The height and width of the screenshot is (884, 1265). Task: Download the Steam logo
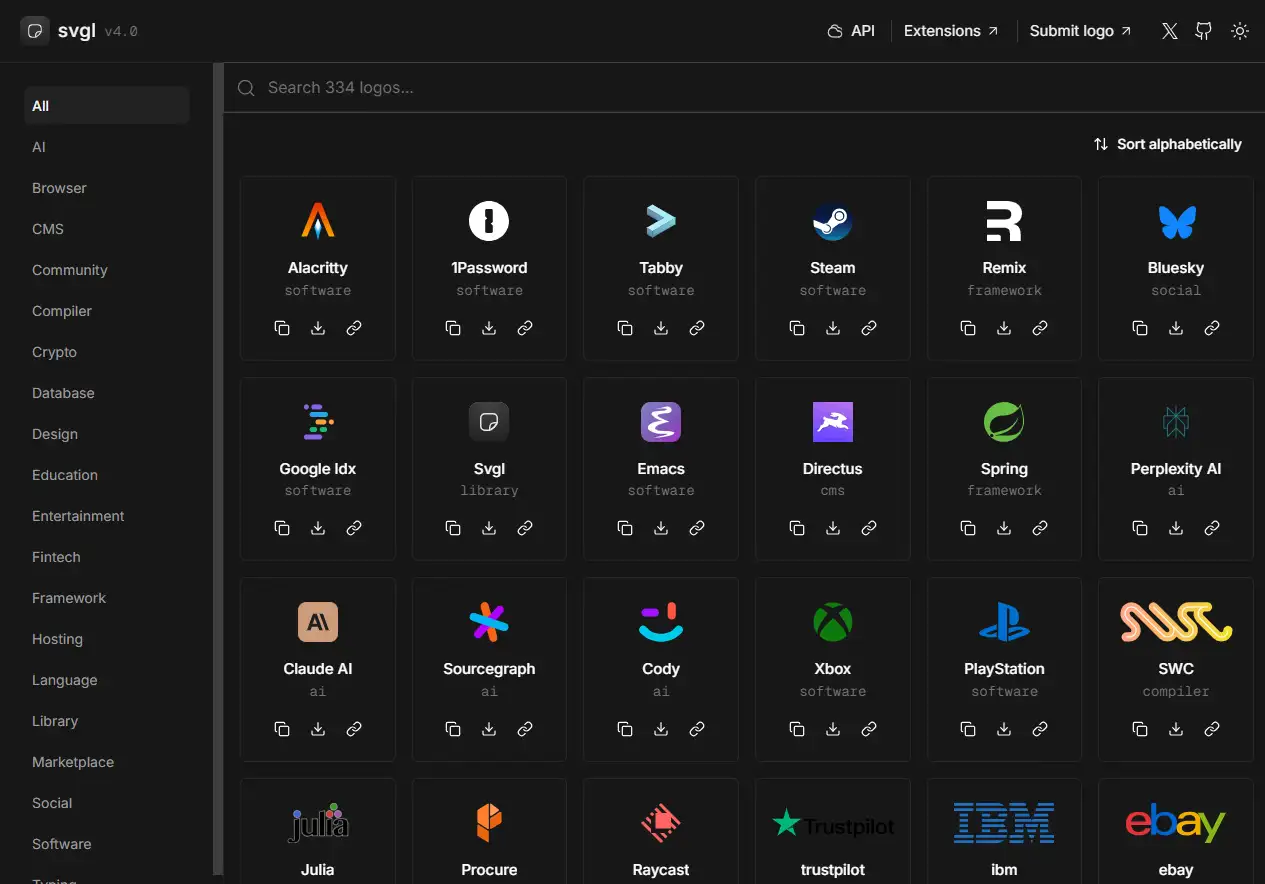833,328
